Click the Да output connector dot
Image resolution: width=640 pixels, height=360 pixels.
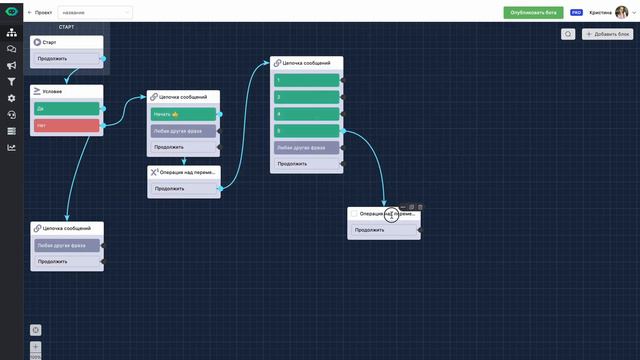coord(103,109)
